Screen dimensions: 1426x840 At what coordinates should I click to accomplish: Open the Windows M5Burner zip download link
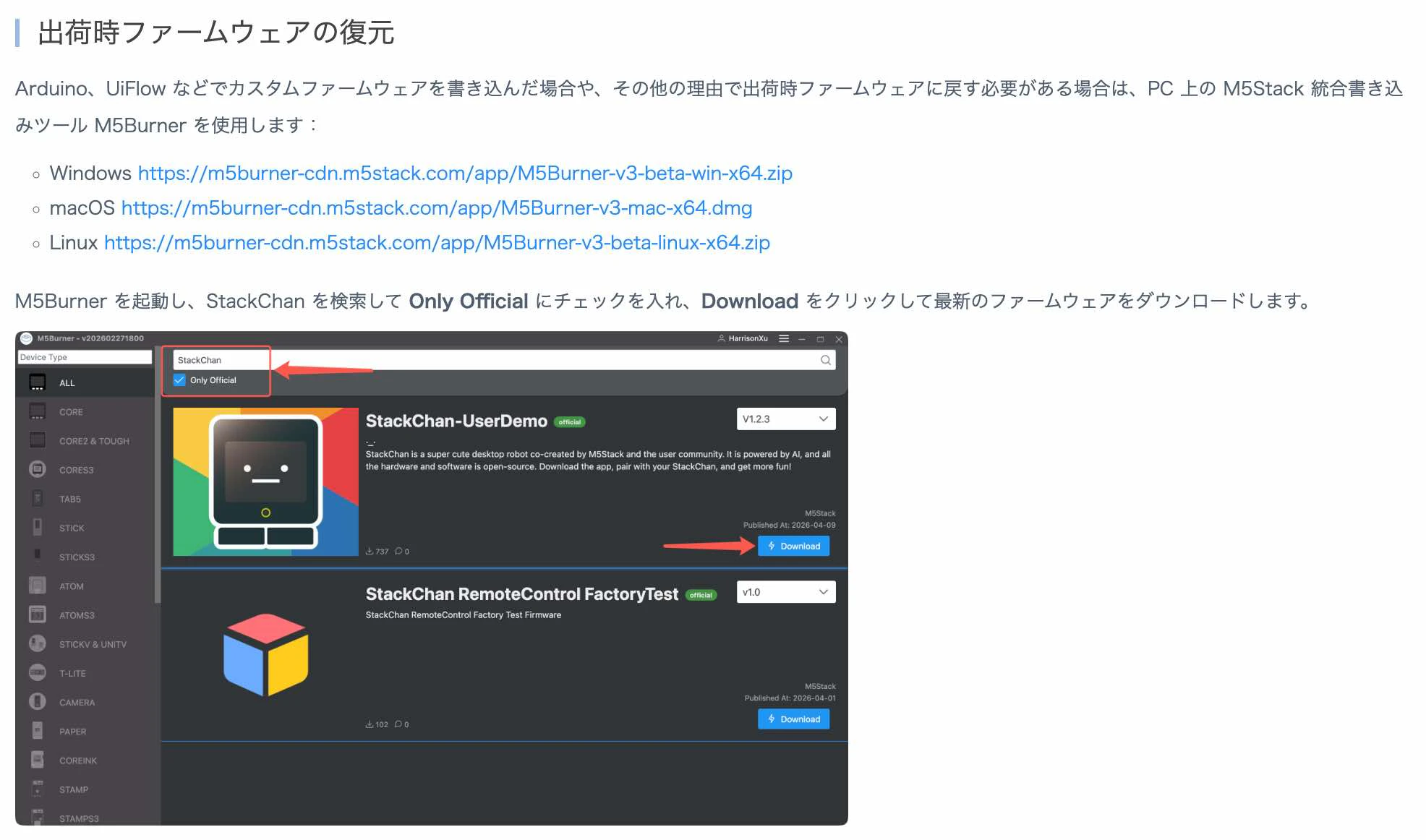[465, 173]
